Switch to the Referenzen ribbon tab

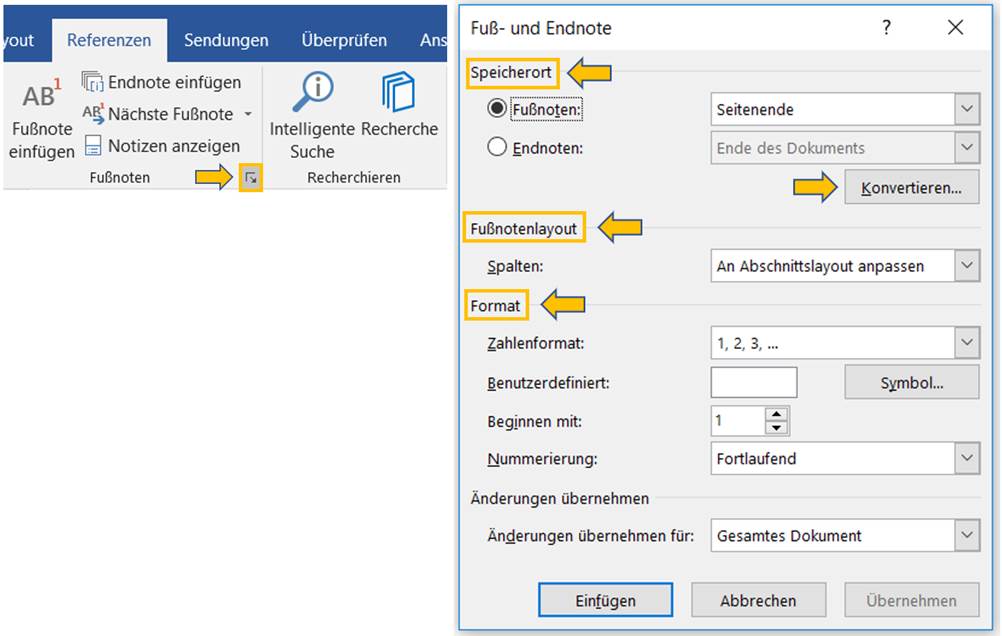[109, 40]
